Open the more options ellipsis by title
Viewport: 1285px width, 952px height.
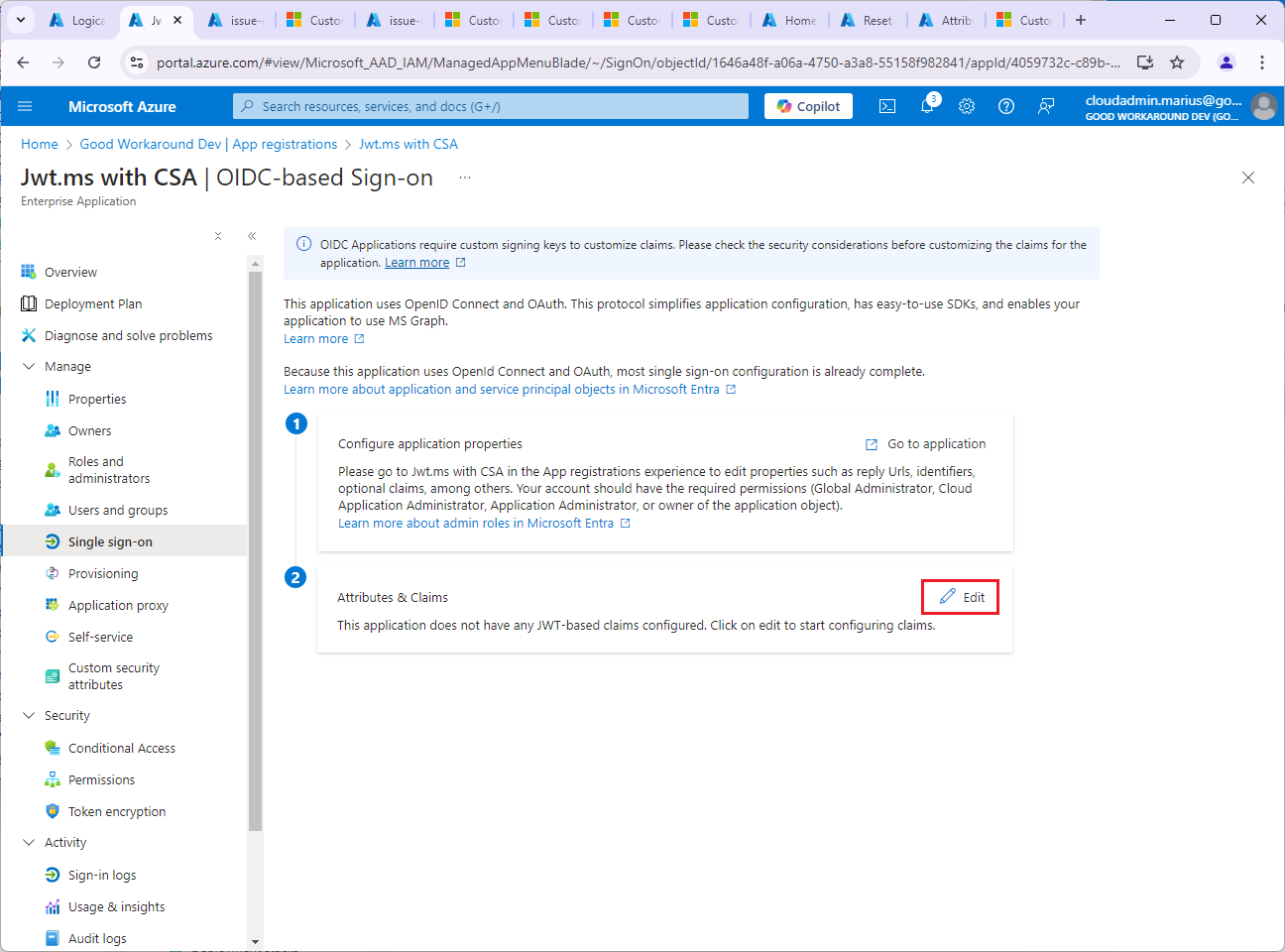[464, 178]
